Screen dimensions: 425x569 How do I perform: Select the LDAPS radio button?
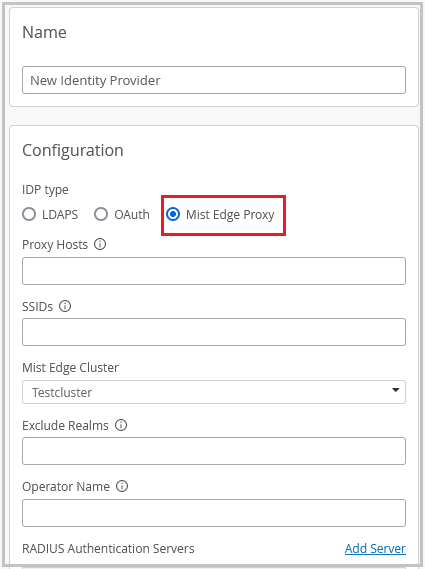(x=29, y=214)
